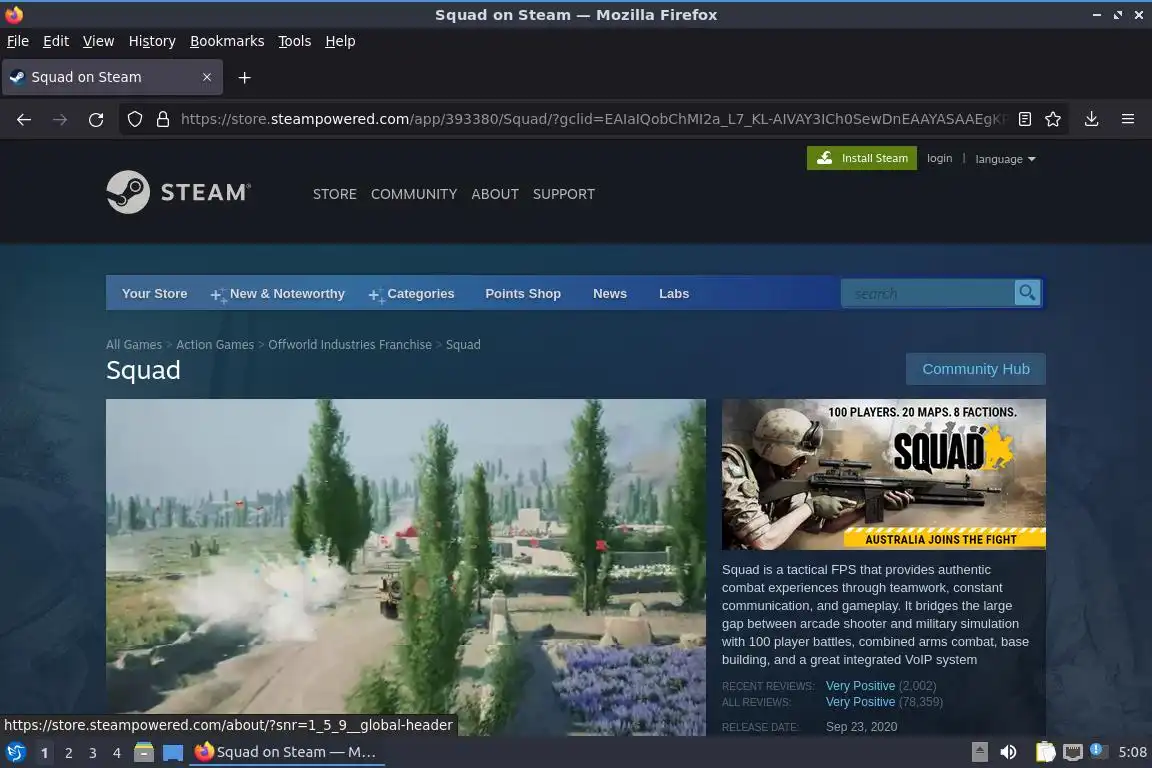Open the file manager taskbar icon
This screenshot has height=768, width=1152.
(x=144, y=752)
